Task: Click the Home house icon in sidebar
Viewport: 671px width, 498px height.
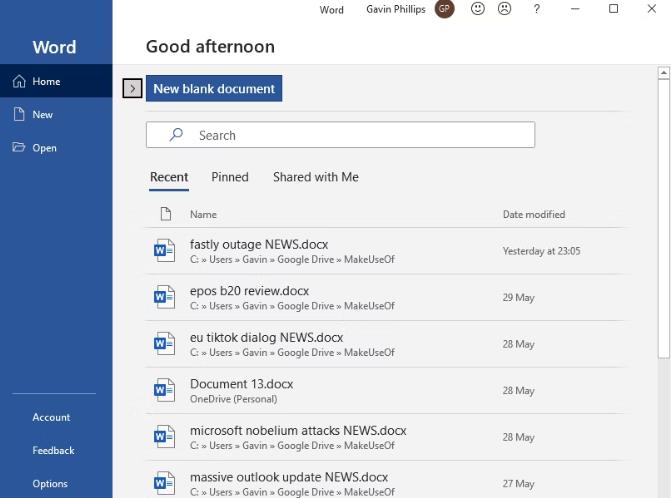Action: (19, 81)
